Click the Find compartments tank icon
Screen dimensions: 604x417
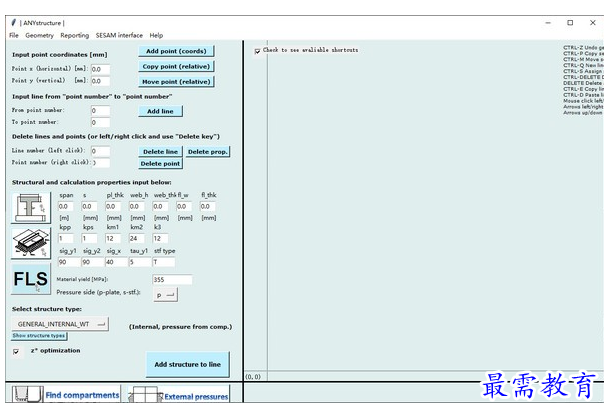(27, 394)
